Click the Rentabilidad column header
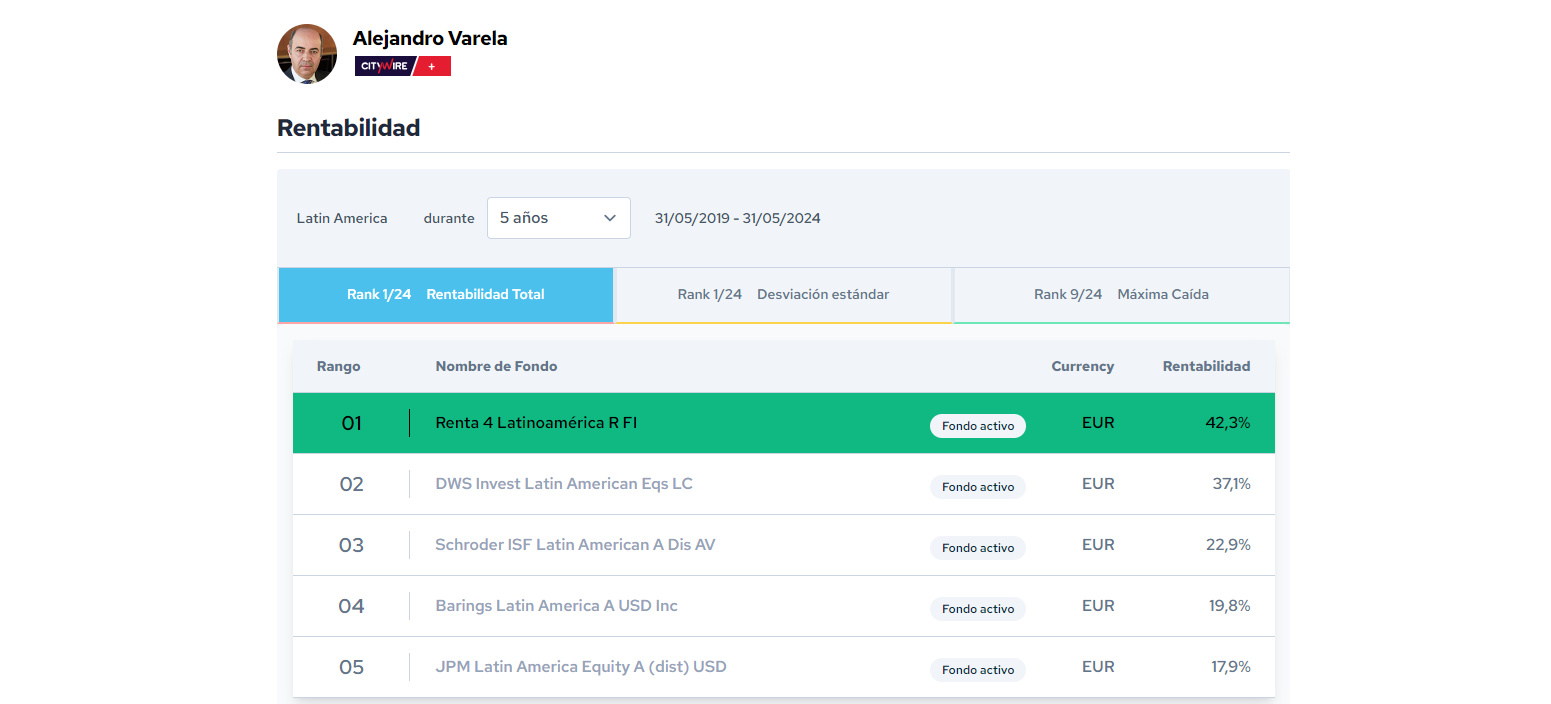1551x704 pixels. tap(1207, 366)
